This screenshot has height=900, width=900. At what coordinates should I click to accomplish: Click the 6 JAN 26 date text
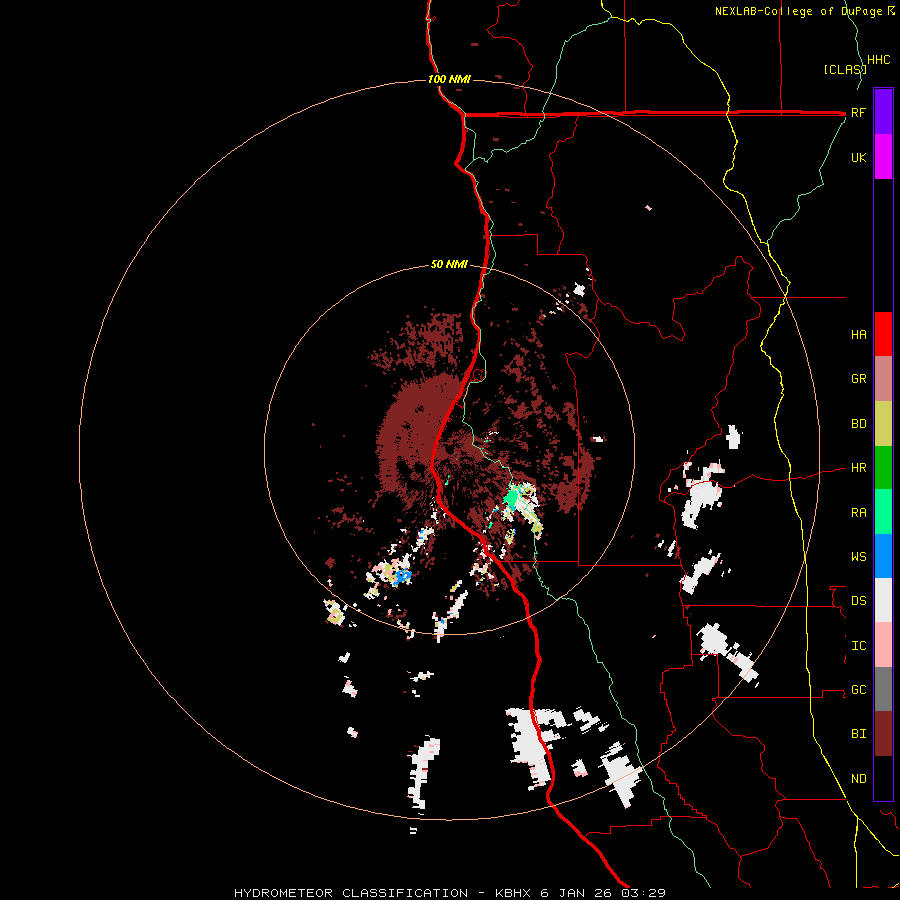[x=577, y=893]
